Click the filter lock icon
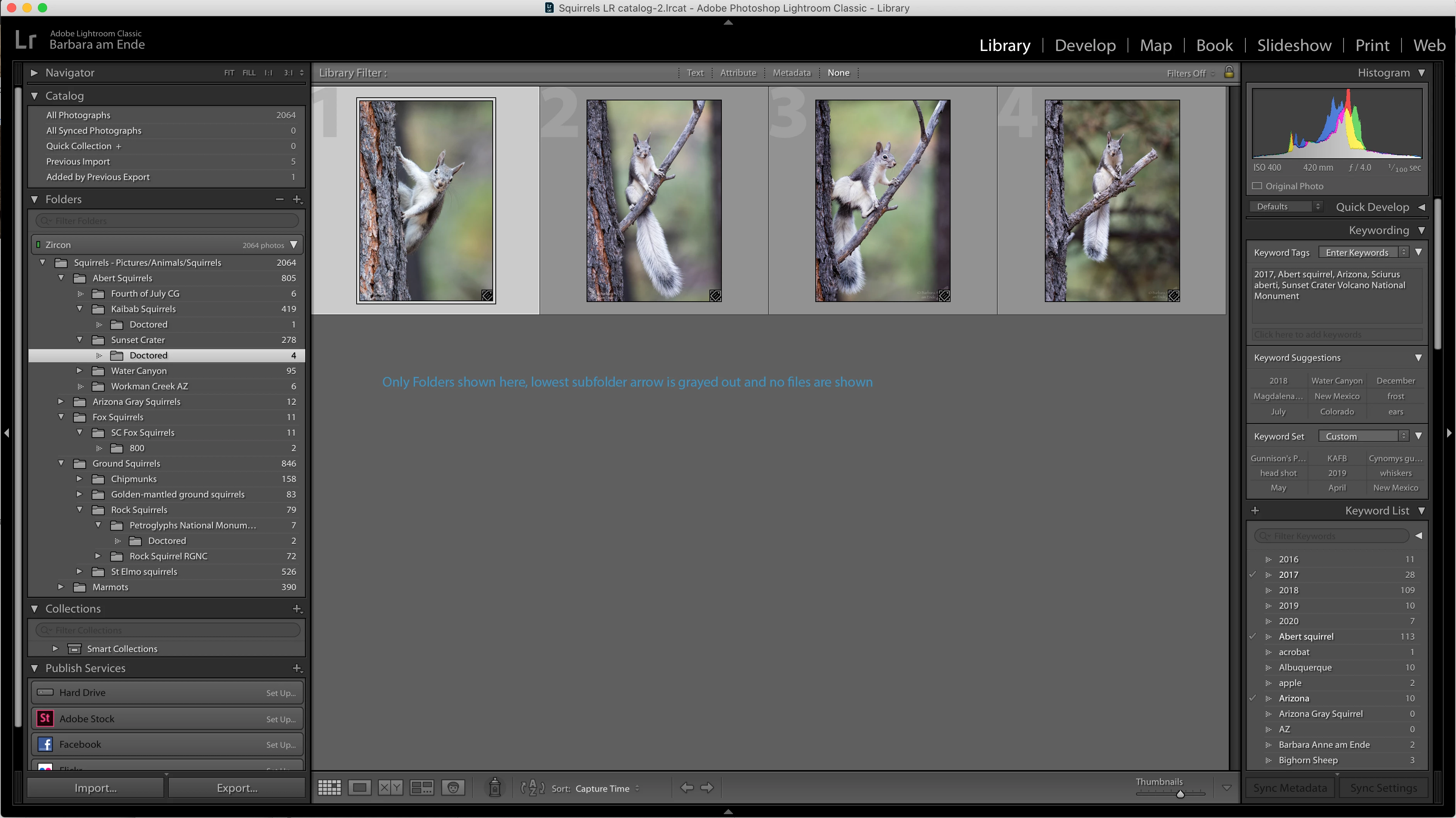The image size is (1456, 818). point(1229,72)
